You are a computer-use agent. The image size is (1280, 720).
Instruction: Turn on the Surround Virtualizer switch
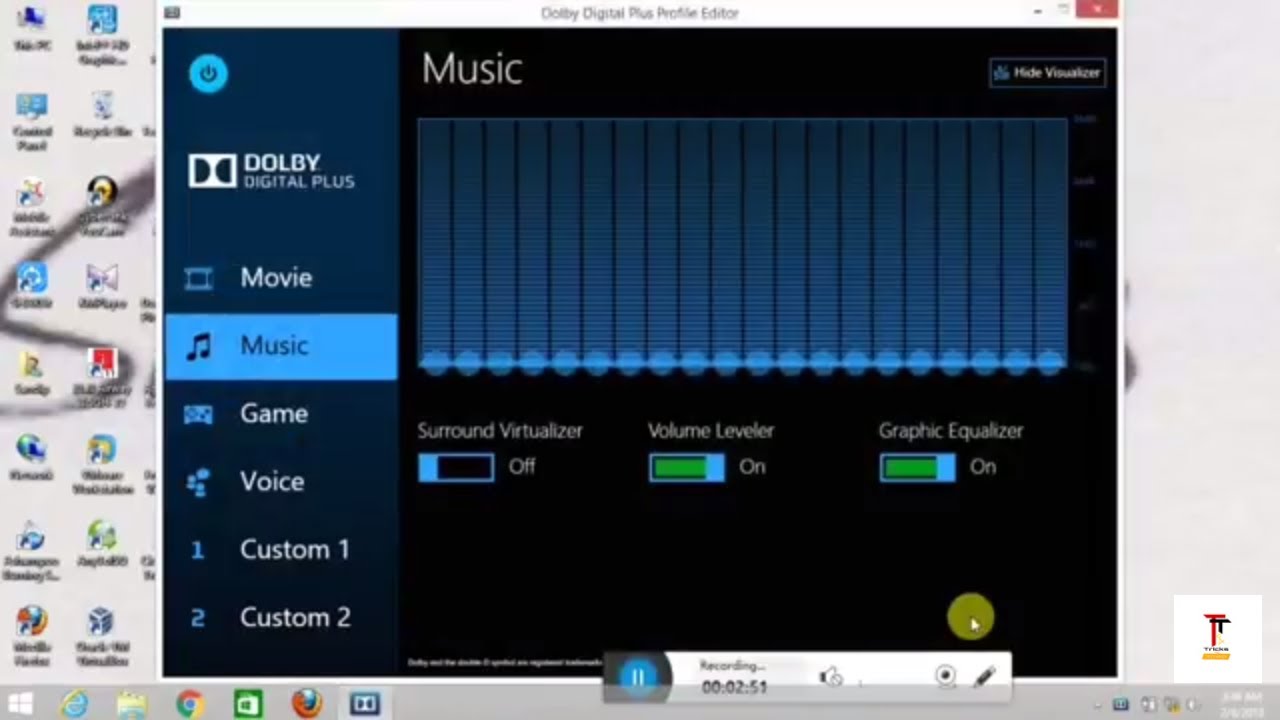456,467
